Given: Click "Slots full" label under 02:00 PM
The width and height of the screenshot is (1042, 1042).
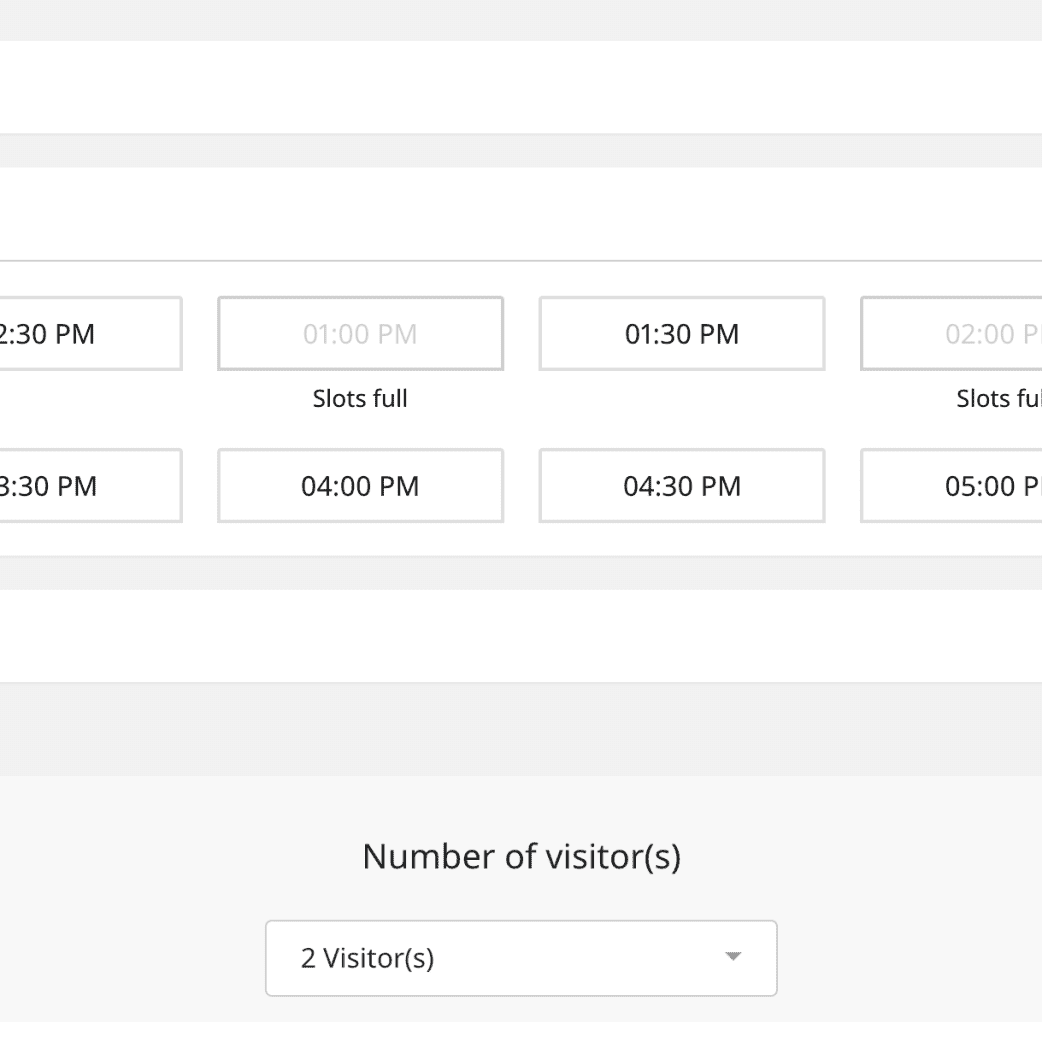Looking at the screenshot, I should point(997,399).
